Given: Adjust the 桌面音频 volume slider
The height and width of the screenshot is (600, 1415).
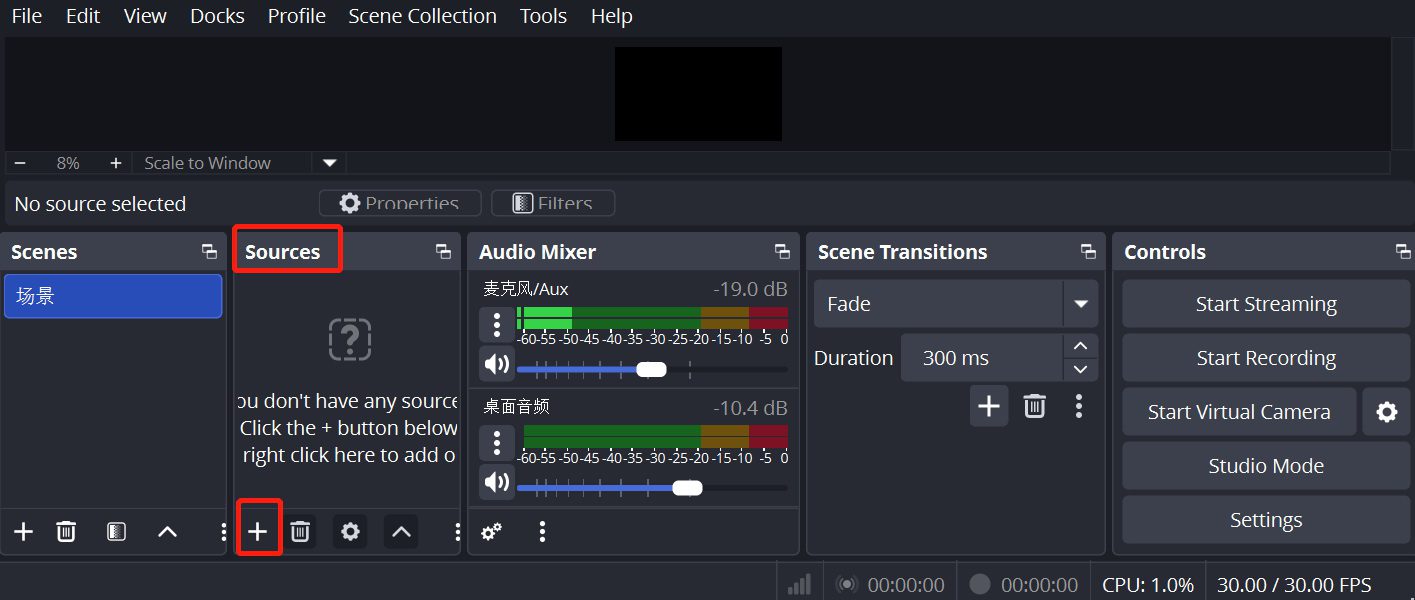Looking at the screenshot, I should [x=687, y=488].
